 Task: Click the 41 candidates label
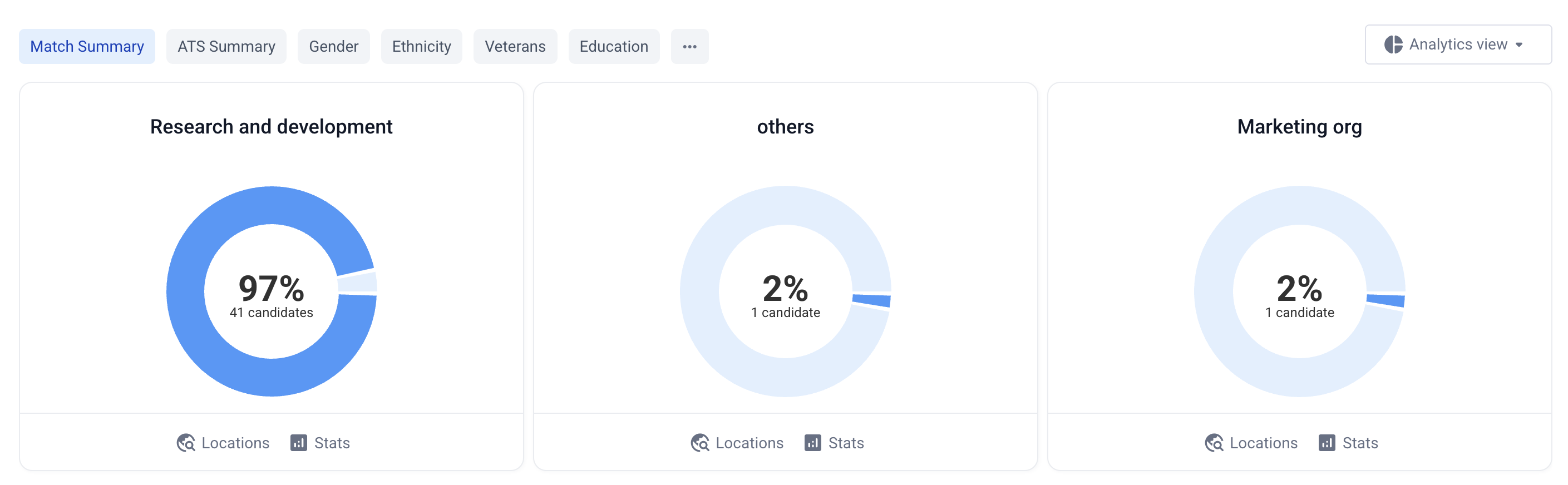pyautogui.click(x=272, y=313)
